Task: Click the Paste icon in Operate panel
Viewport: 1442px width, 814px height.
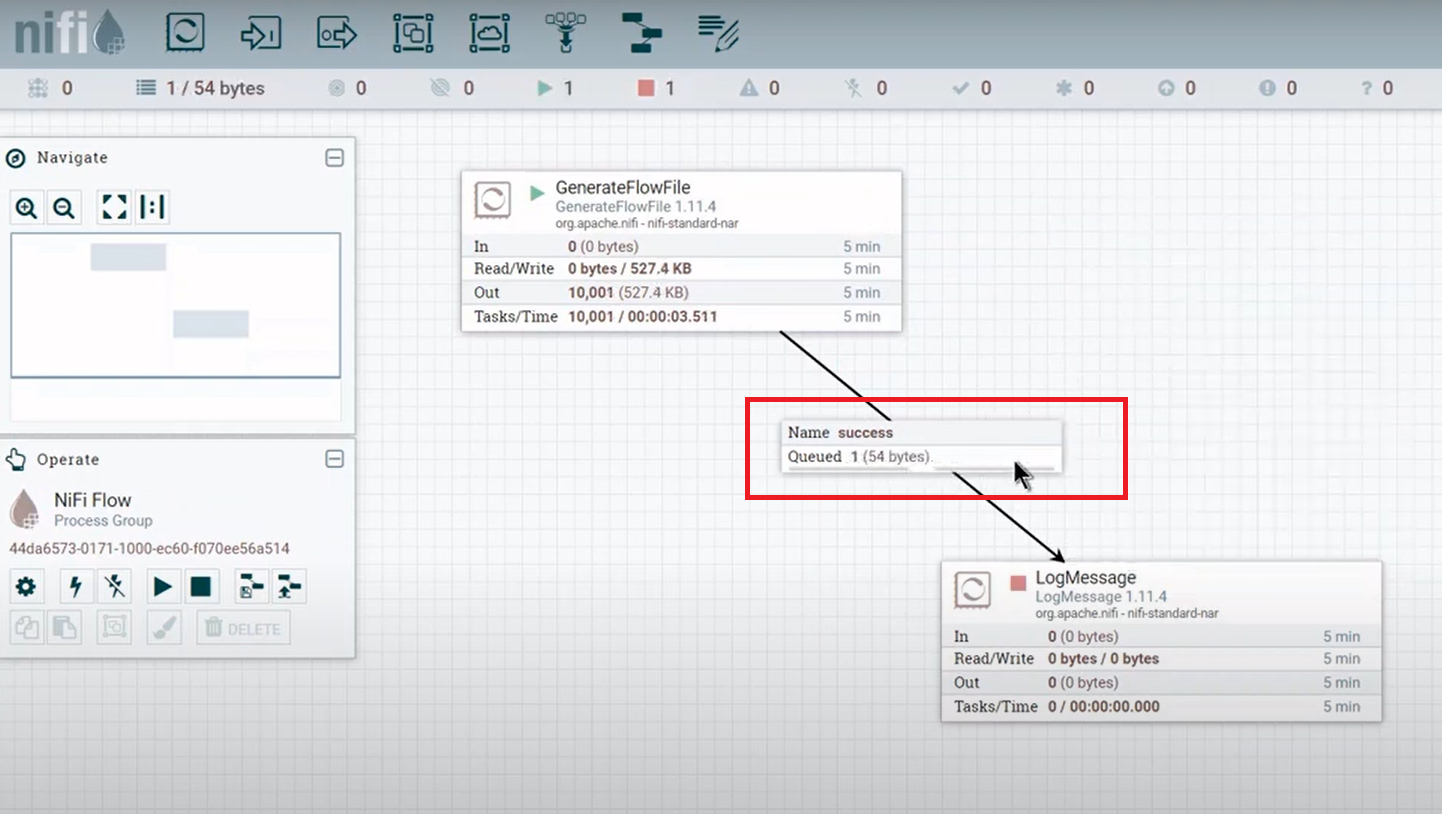Action: click(x=65, y=628)
